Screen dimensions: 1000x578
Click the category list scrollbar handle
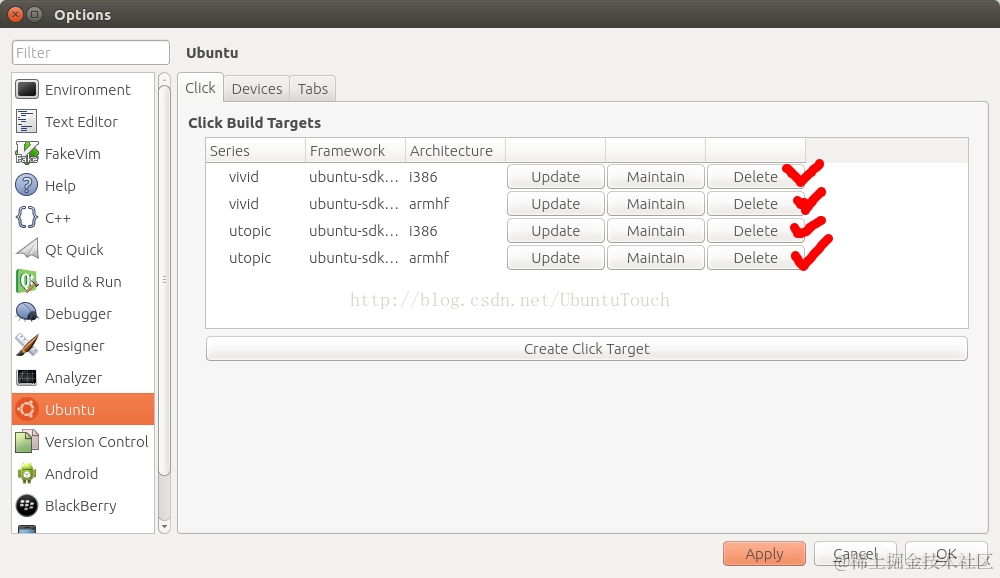(164, 281)
